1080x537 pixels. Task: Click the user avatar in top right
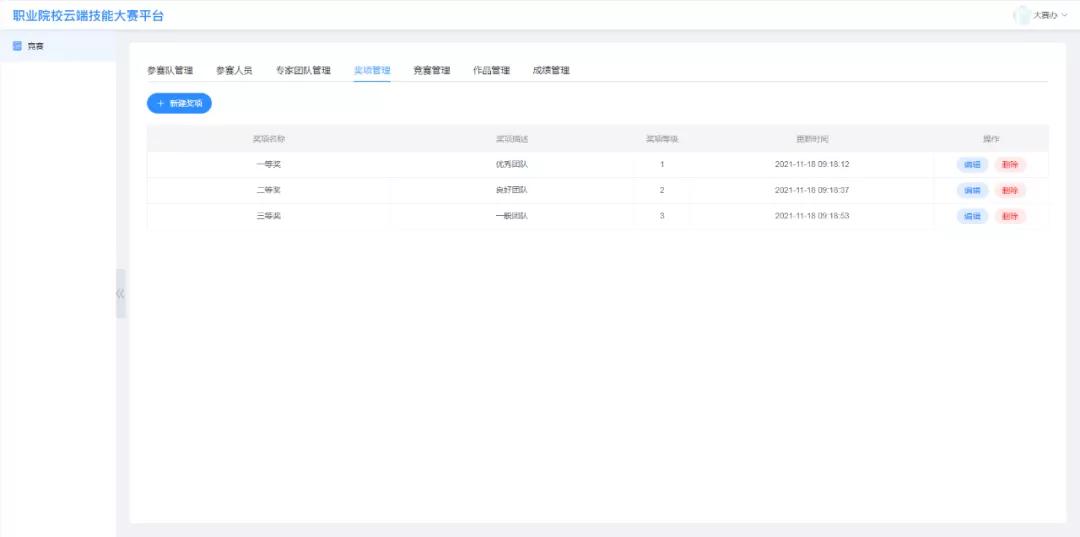1021,15
